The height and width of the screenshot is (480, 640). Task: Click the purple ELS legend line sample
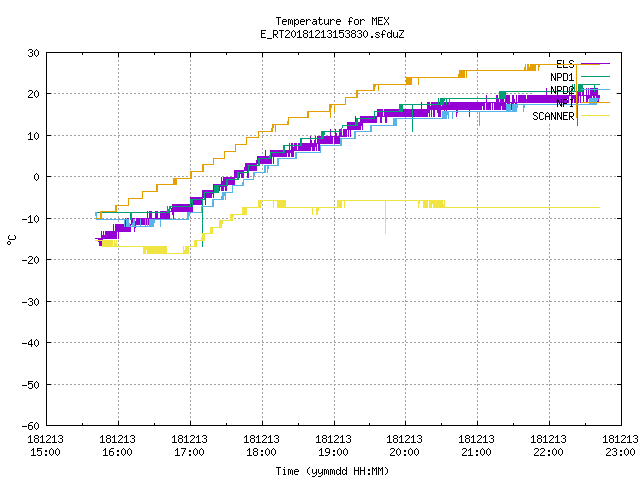pyautogui.click(x=595, y=64)
